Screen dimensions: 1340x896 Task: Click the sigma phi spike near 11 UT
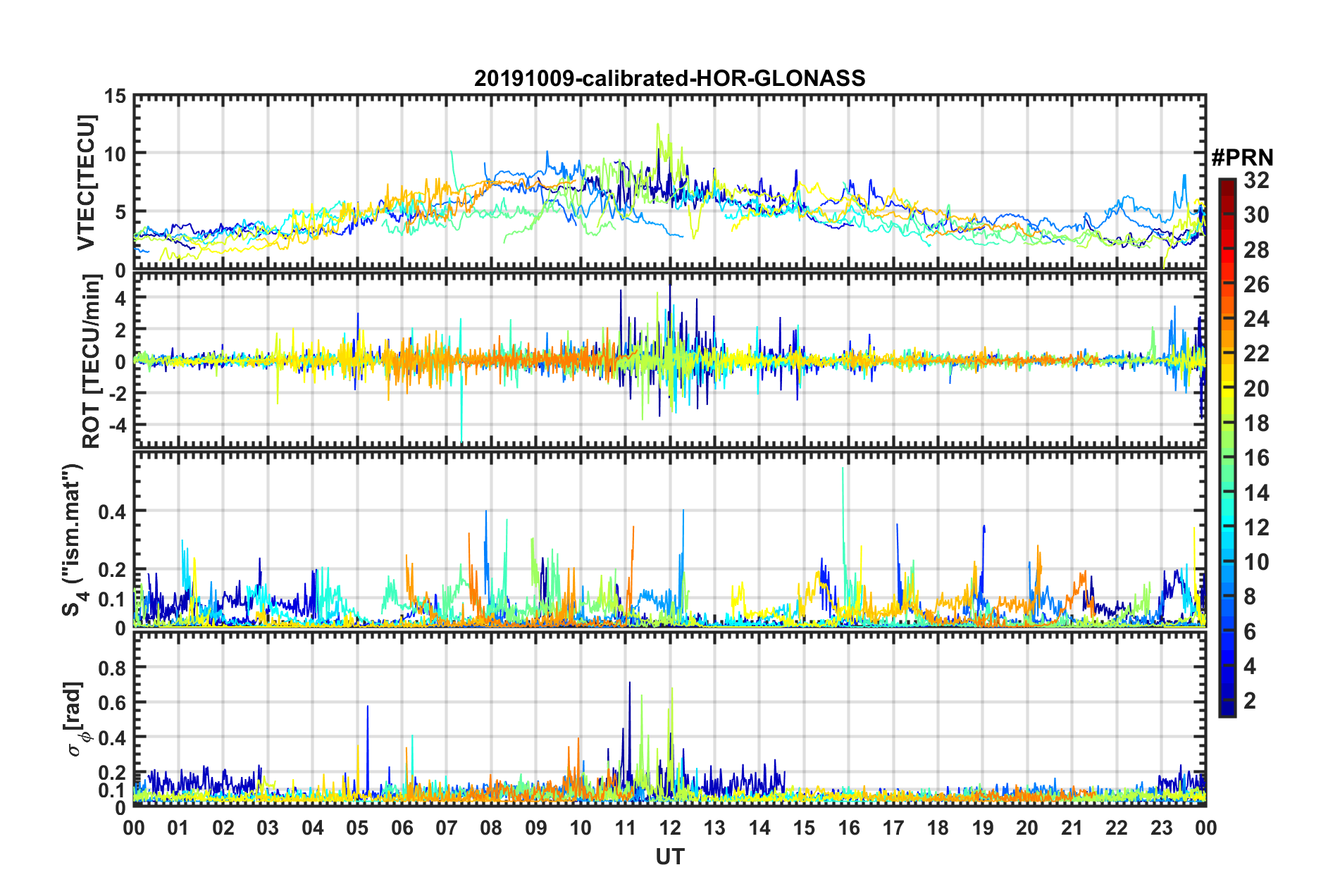(x=629, y=683)
